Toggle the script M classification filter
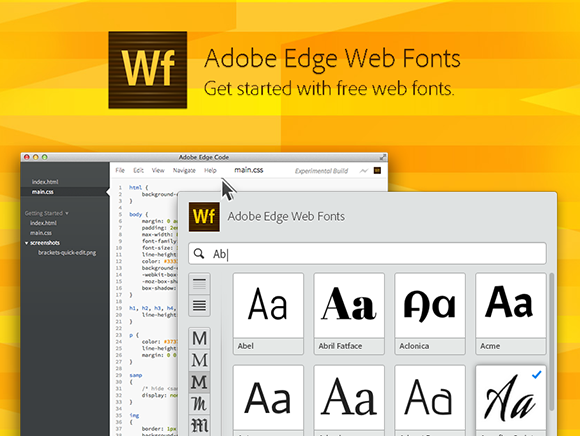Image resolution: width=580 pixels, height=436 pixels. [x=200, y=404]
